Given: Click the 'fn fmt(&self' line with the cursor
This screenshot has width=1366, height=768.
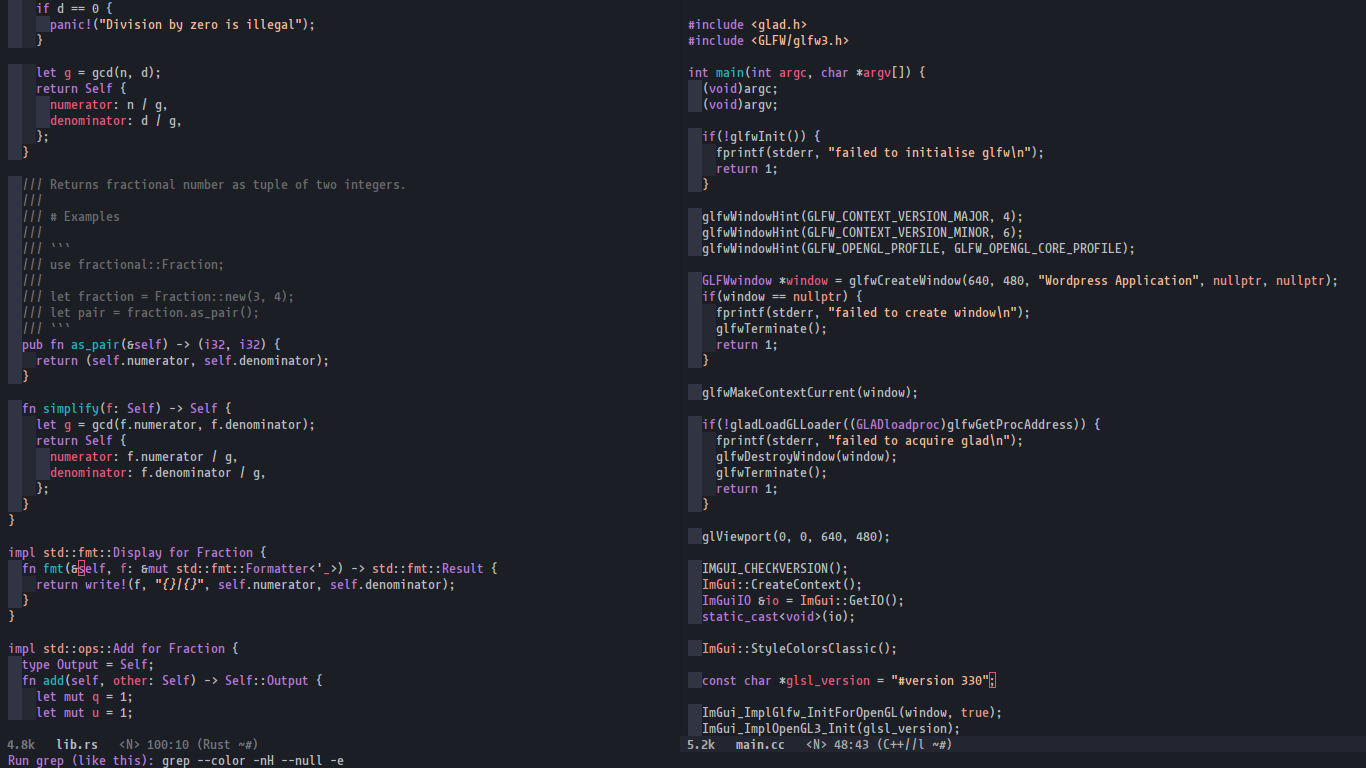Looking at the screenshot, I should 259,569.
